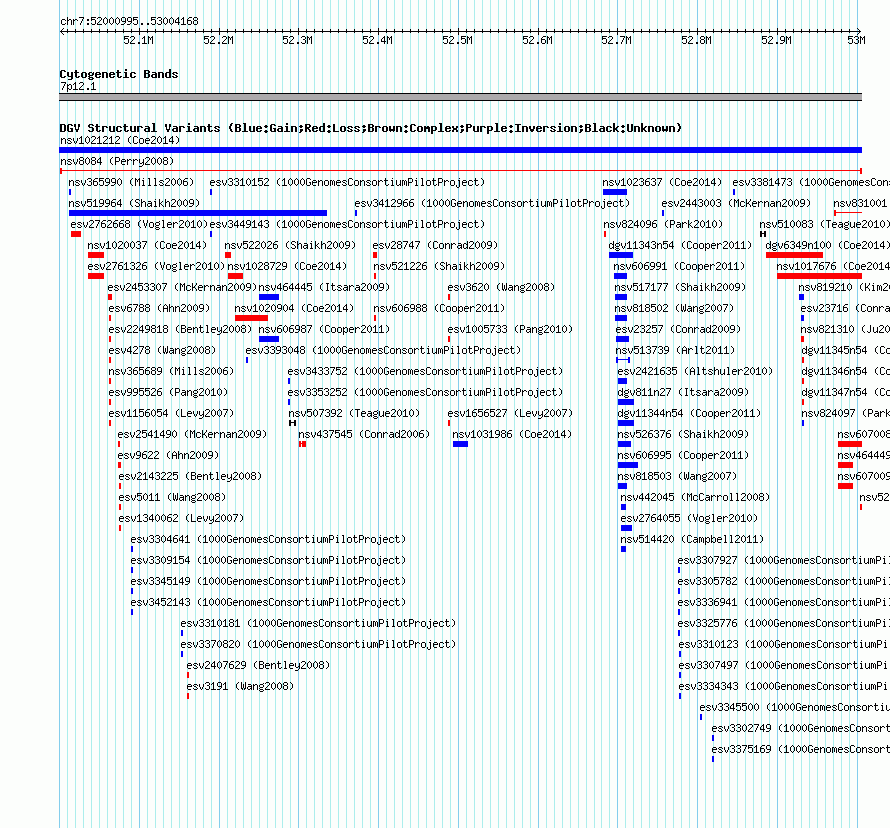Click label nsv1031986 (Coe2014)
Screen dimensions: 890x828
512,434
